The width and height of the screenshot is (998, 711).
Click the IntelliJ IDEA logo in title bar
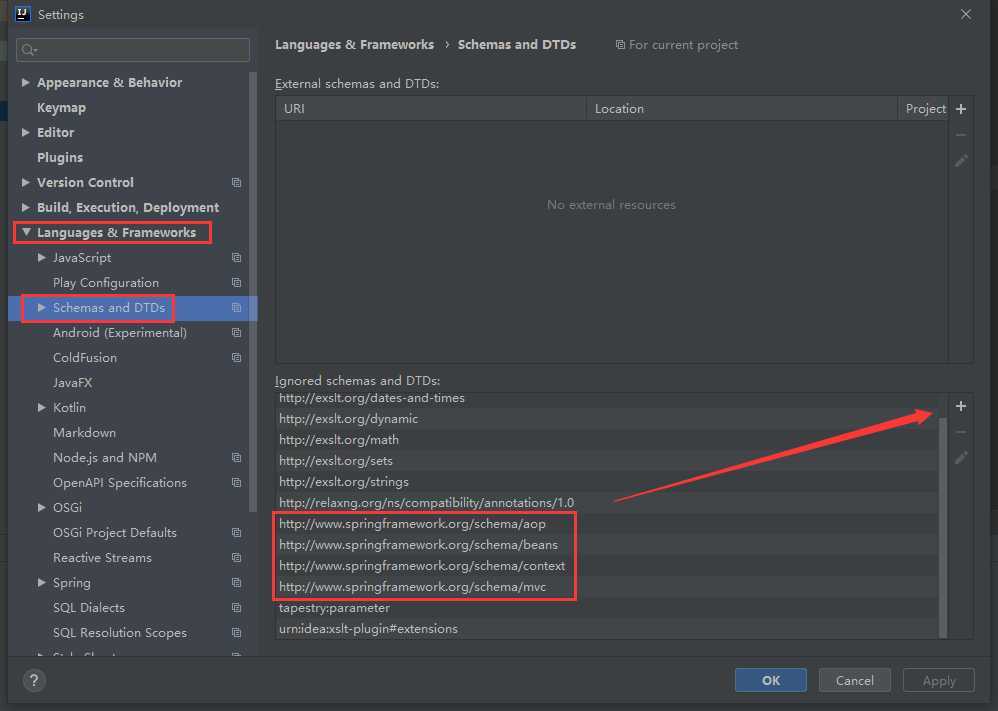[x=22, y=14]
